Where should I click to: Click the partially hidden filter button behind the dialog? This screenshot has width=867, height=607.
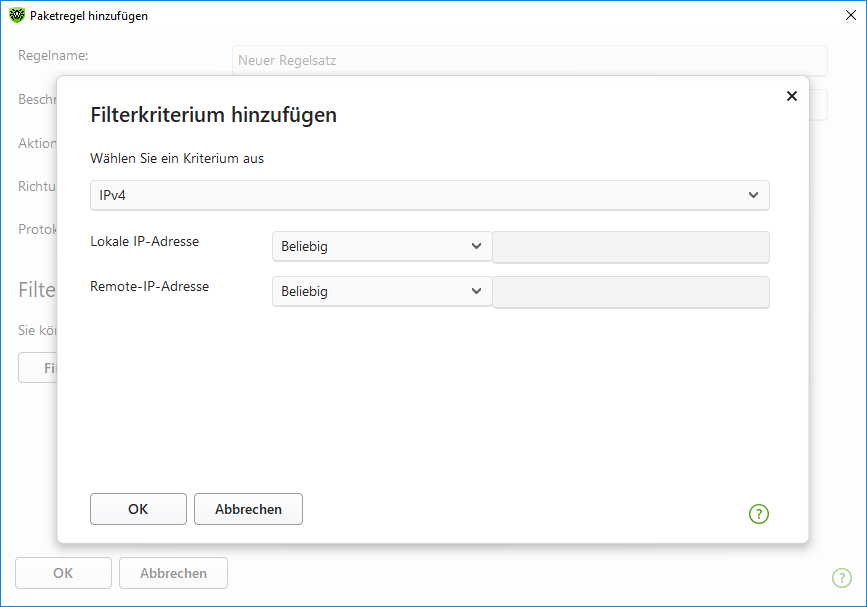point(37,367)
